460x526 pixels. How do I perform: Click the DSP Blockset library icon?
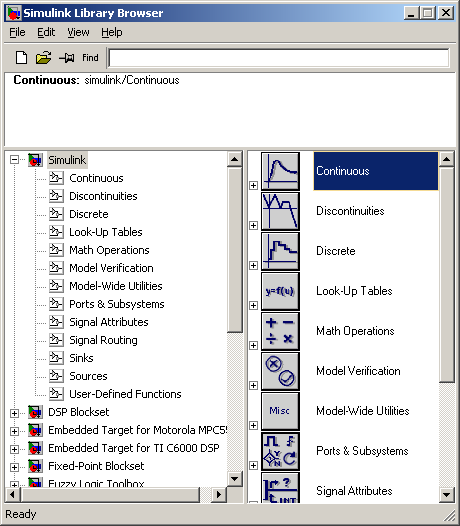(35, 412)
